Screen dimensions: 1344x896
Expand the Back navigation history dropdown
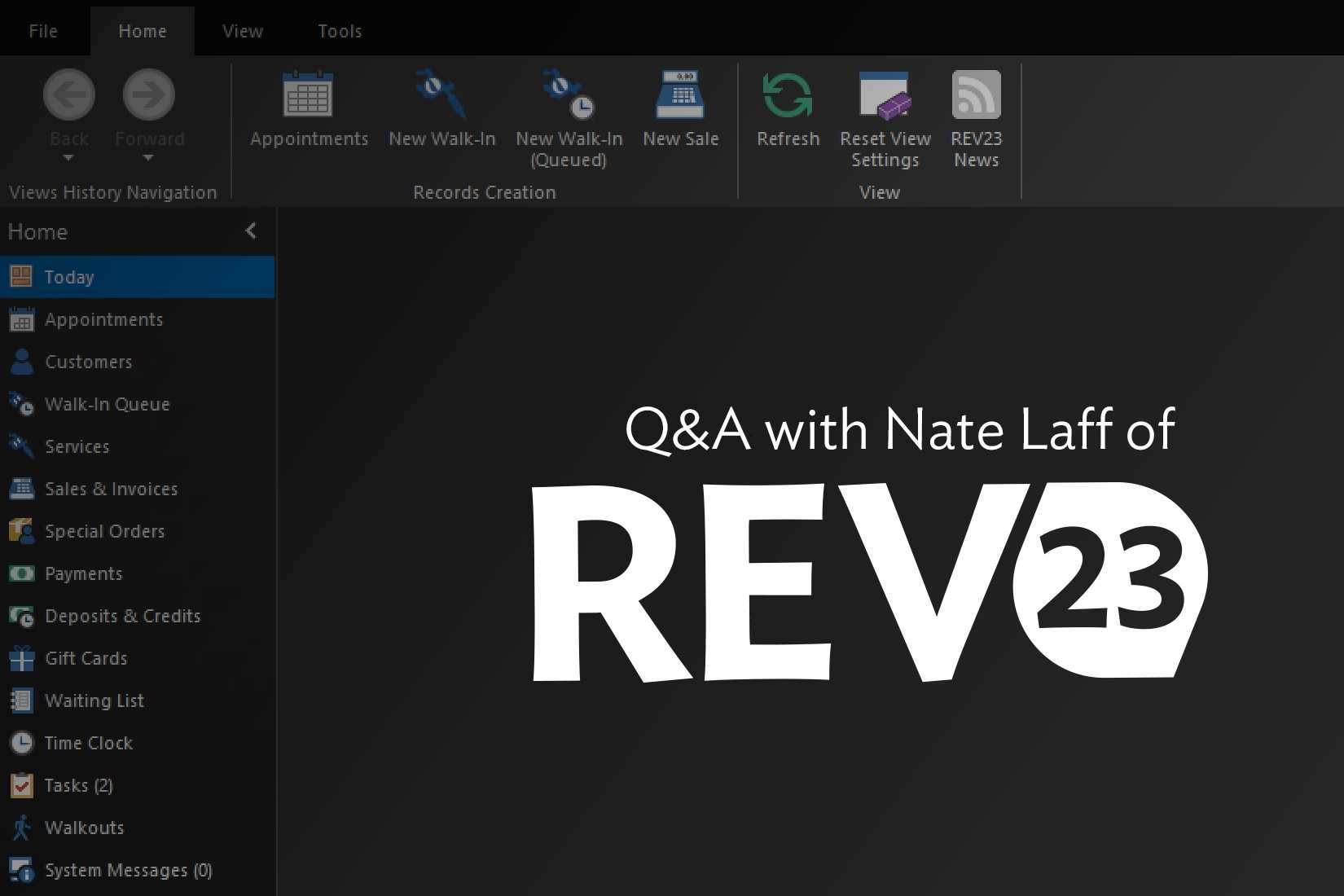click(x=68, y=156)
